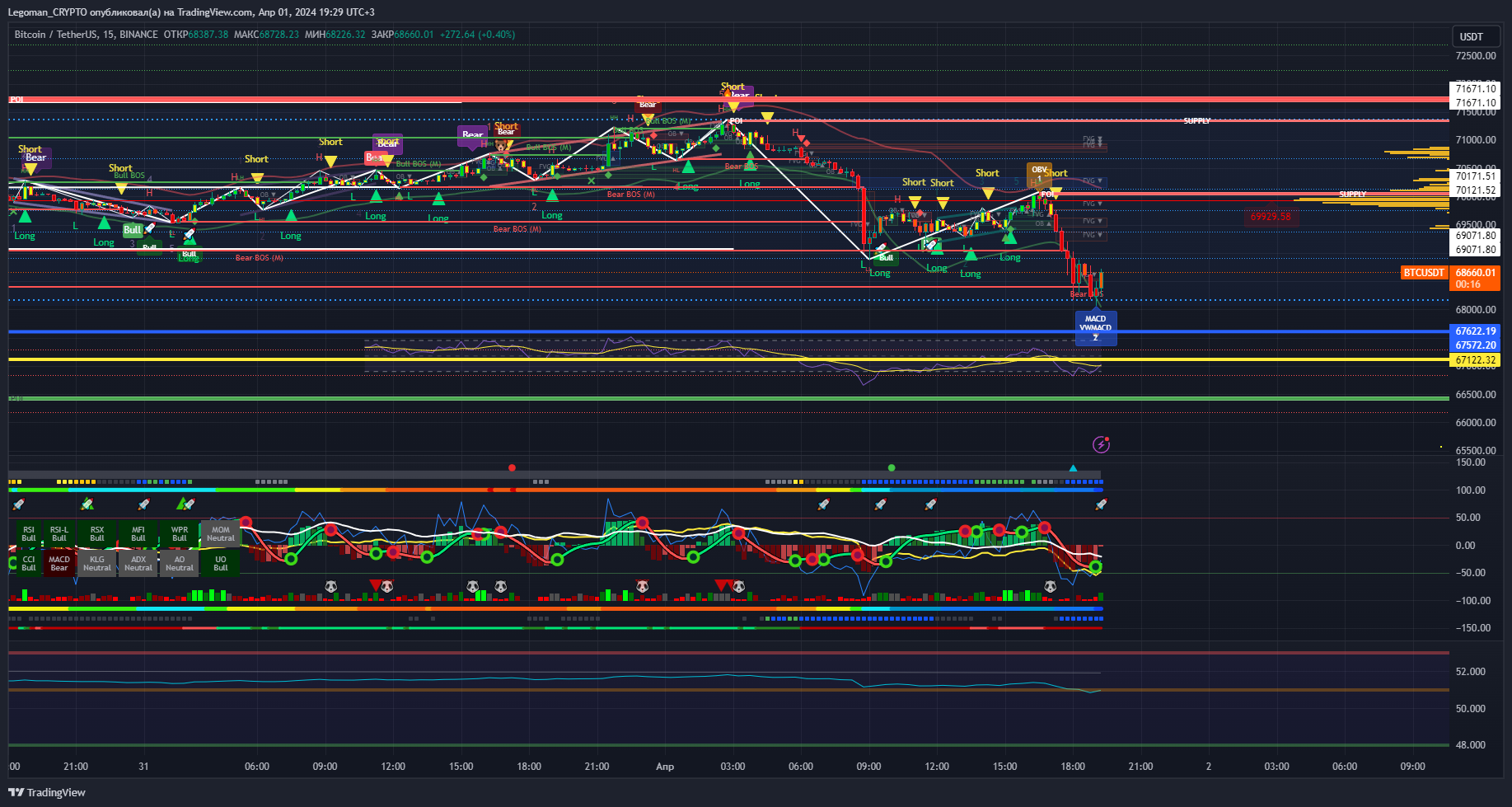Click the red 69929.58 price label on the chart
This screenshot has height=807, width=1512.
coord(1271,217)
